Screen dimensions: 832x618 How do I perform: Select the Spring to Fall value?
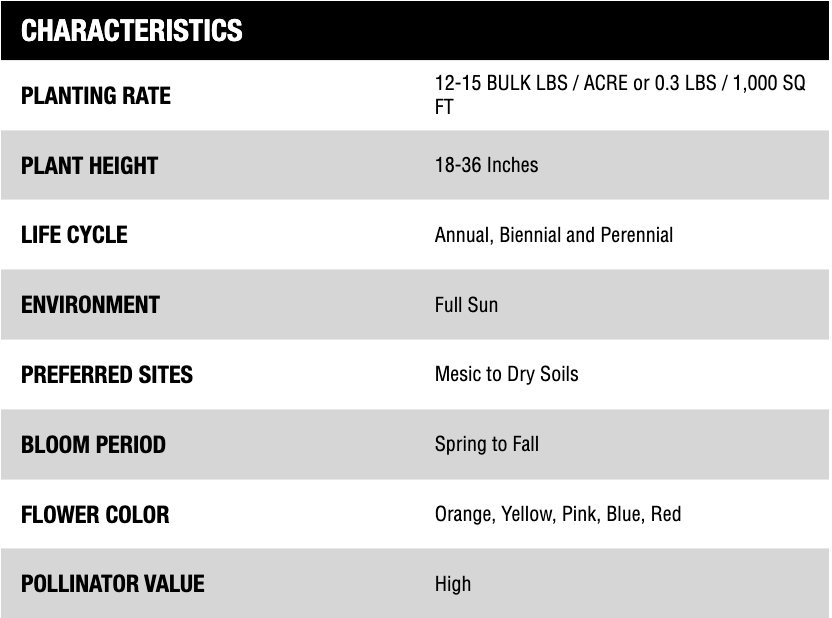pyautogui.click(x=486, y=444)
